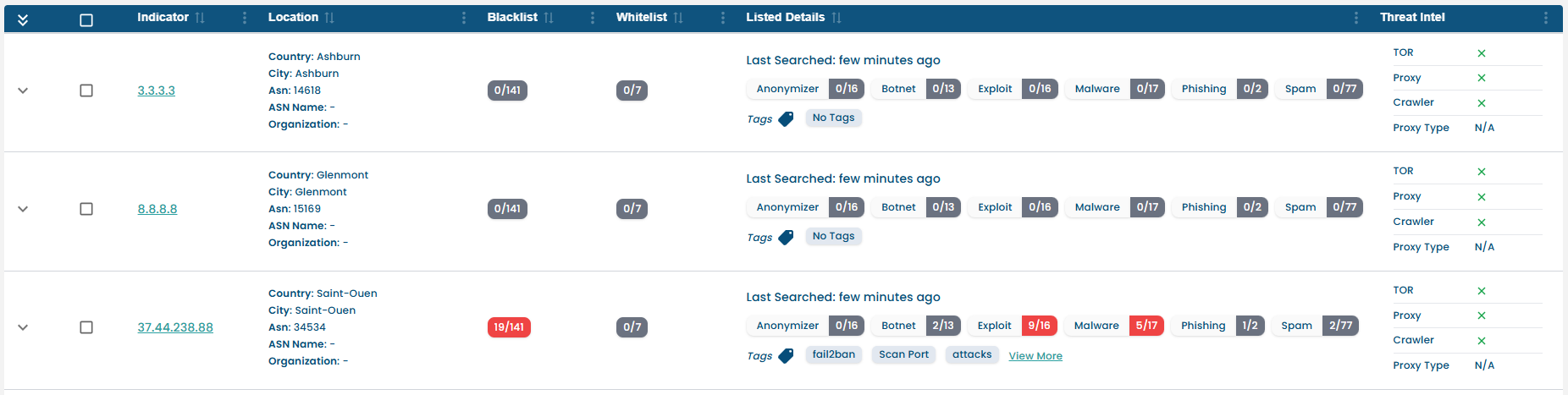Collapse all rows with the double-chevron icon
The image size is (1568, 395).
coord(23,19)
